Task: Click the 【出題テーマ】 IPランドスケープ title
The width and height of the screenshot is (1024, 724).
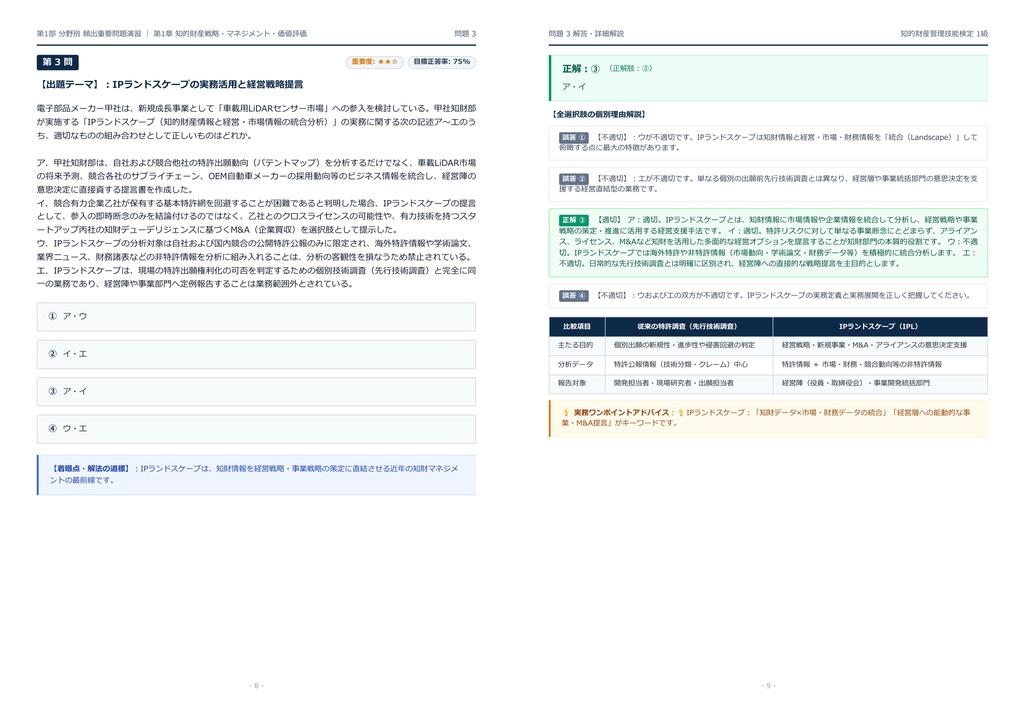Action: click(x=170, y=84)
